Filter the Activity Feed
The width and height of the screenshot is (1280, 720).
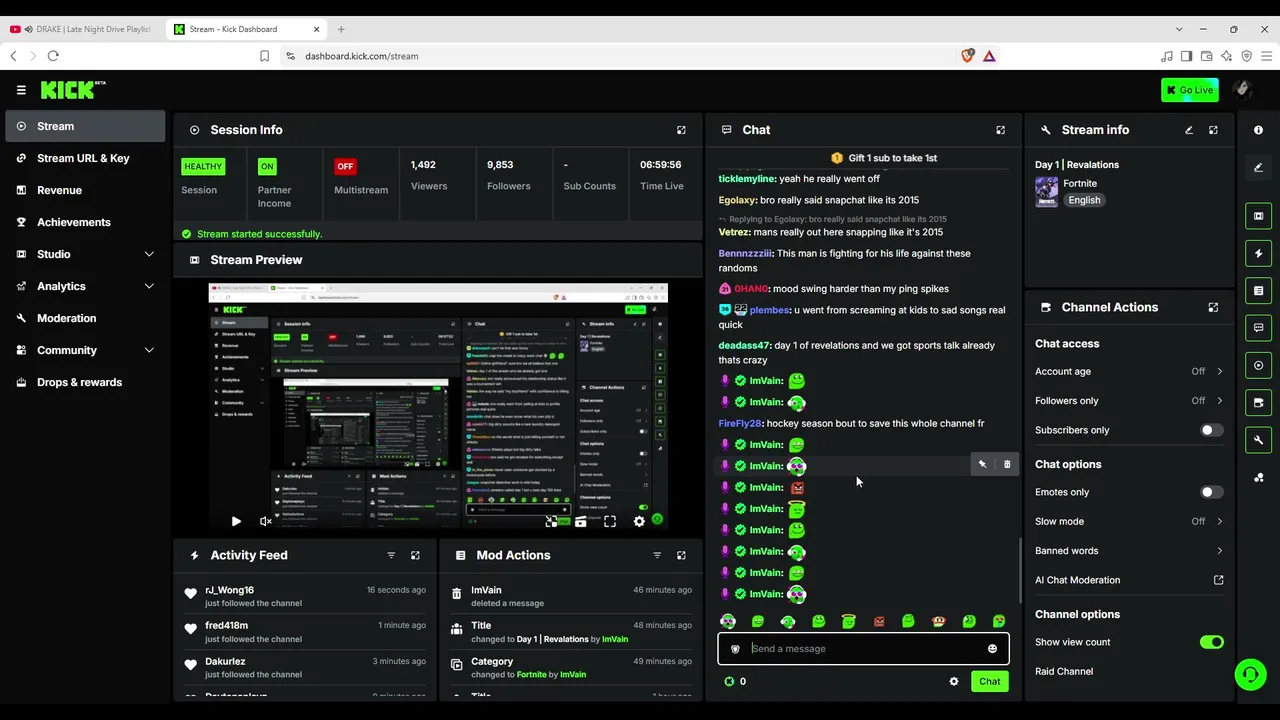(391, 555)
